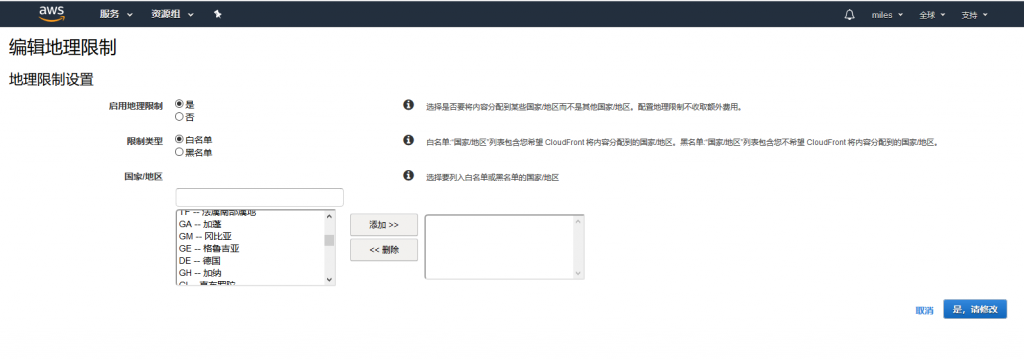Open the 资源组 dropdown menu
This screenshot has height=360, width=1024.
coord(172,14)
